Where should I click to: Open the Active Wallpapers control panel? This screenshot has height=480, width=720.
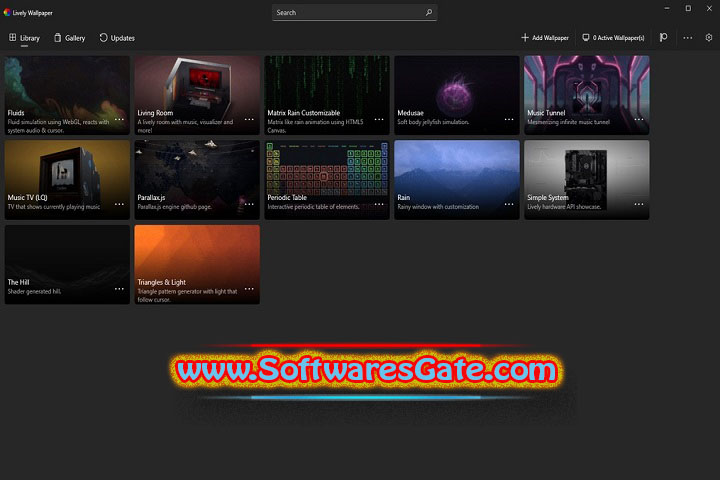pyautogui.click(x=613, y=38)
